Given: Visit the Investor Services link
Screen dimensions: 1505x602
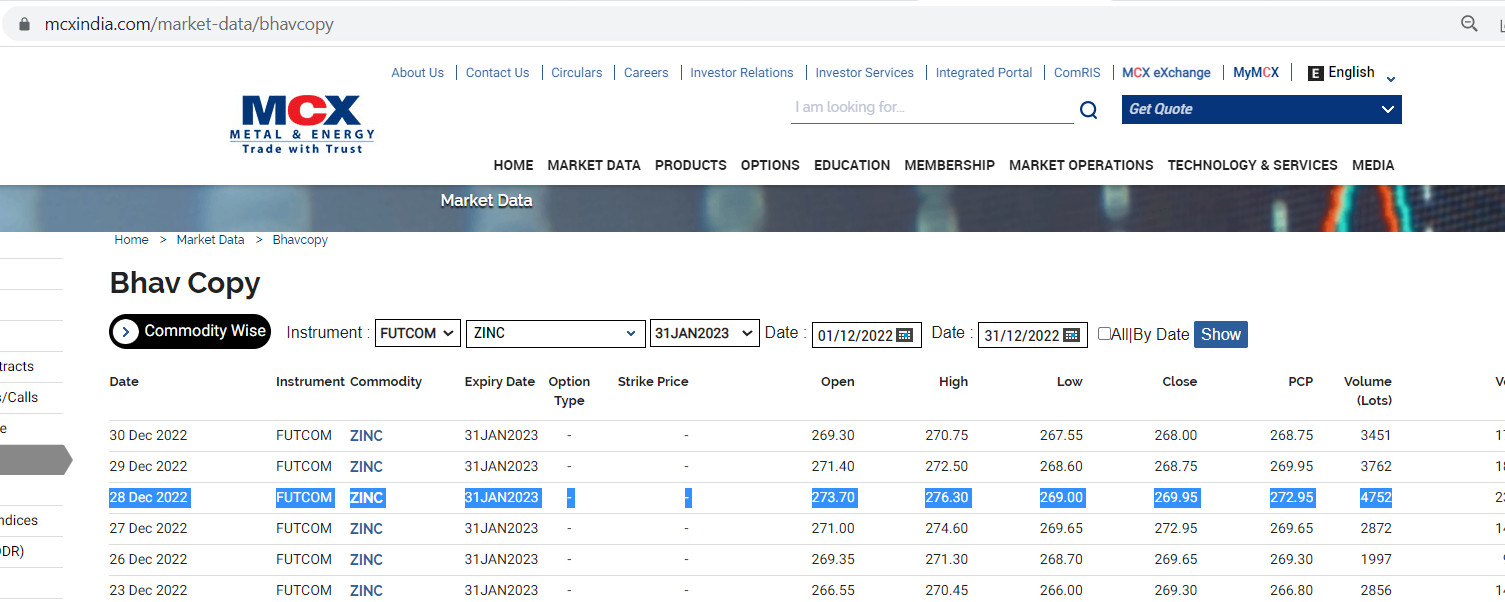Looking at the screenshot, I should click(865, 73).
